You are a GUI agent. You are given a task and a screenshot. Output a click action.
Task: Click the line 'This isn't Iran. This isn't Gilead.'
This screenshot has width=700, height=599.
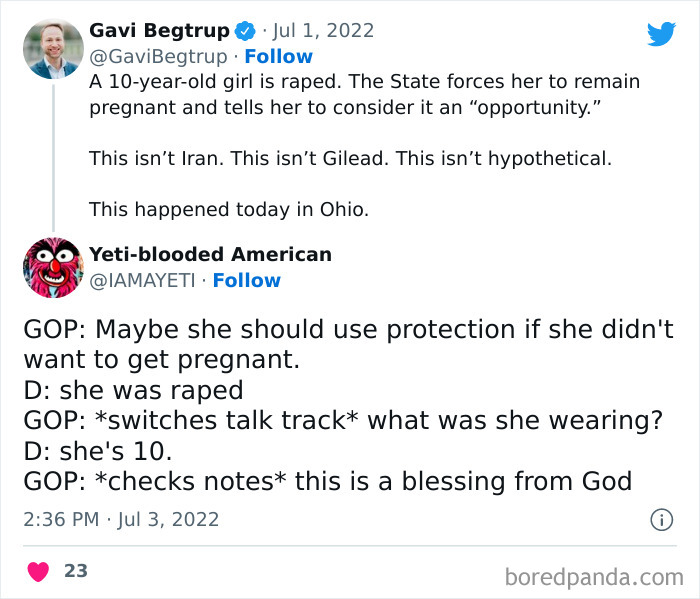(x=349, y=158)
